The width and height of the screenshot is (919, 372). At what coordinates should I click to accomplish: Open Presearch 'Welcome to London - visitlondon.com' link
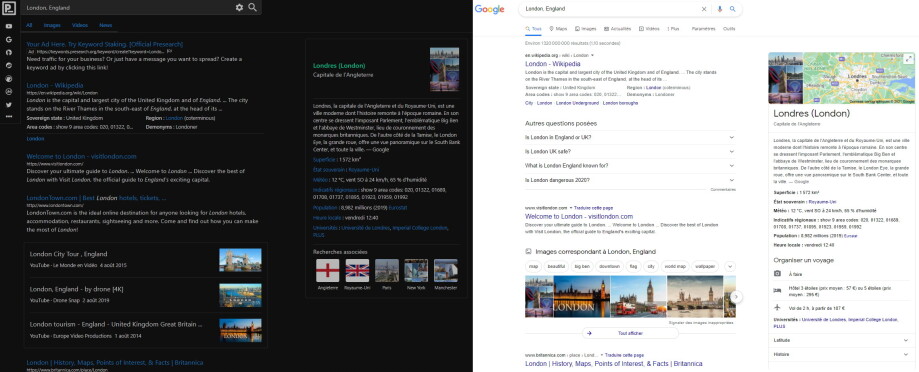click(x=81, y=156)
